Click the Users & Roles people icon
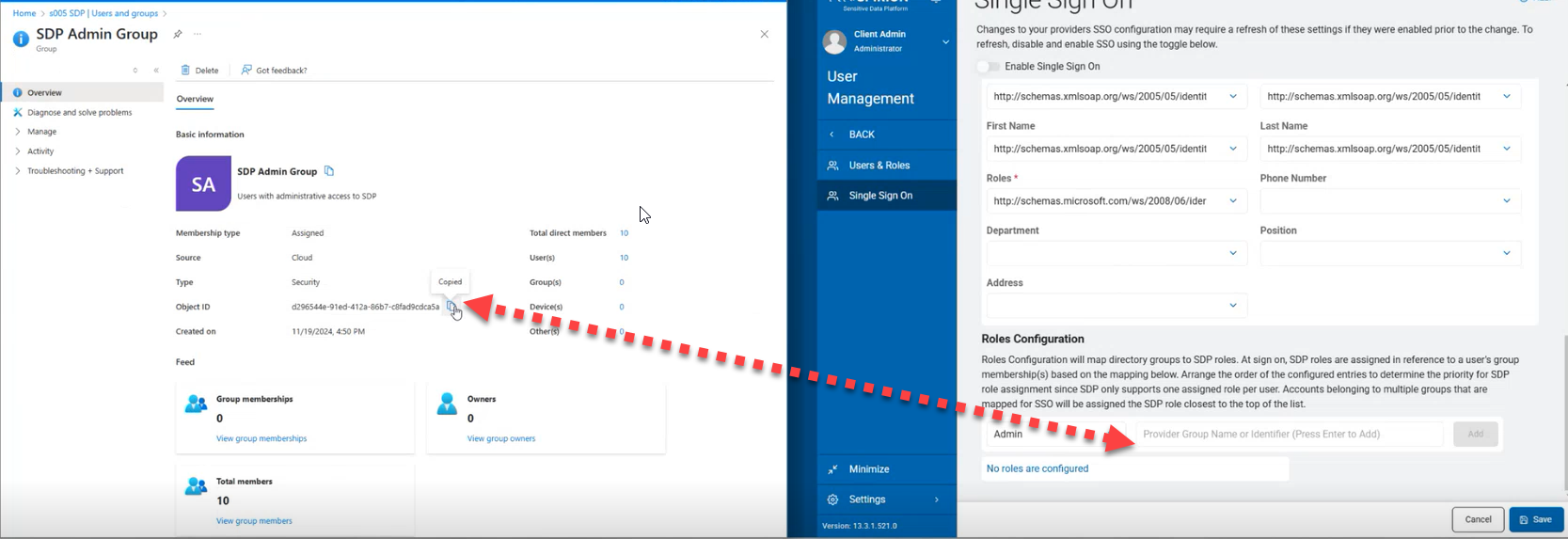Image resolution: width=1568 pixels, height=539 pixels. (x=832, y=166)
